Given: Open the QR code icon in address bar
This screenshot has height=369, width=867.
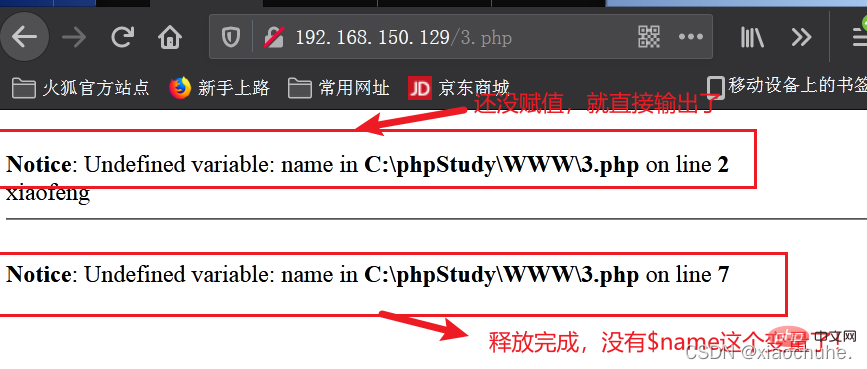Looking at the screenshot, I should coord(649,37).
